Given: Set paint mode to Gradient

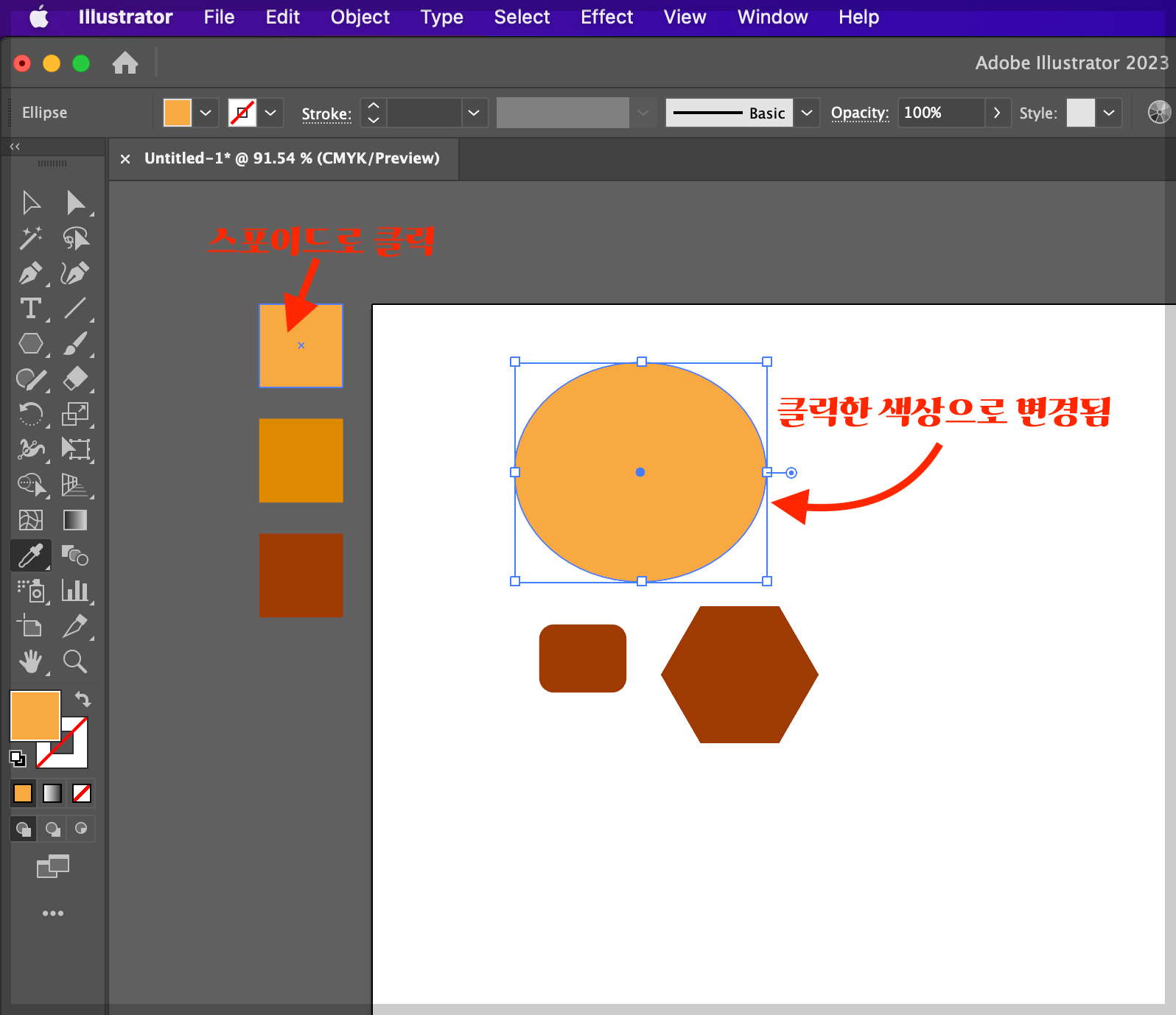Looking at the screenshot, I should (x=52, y=793).
